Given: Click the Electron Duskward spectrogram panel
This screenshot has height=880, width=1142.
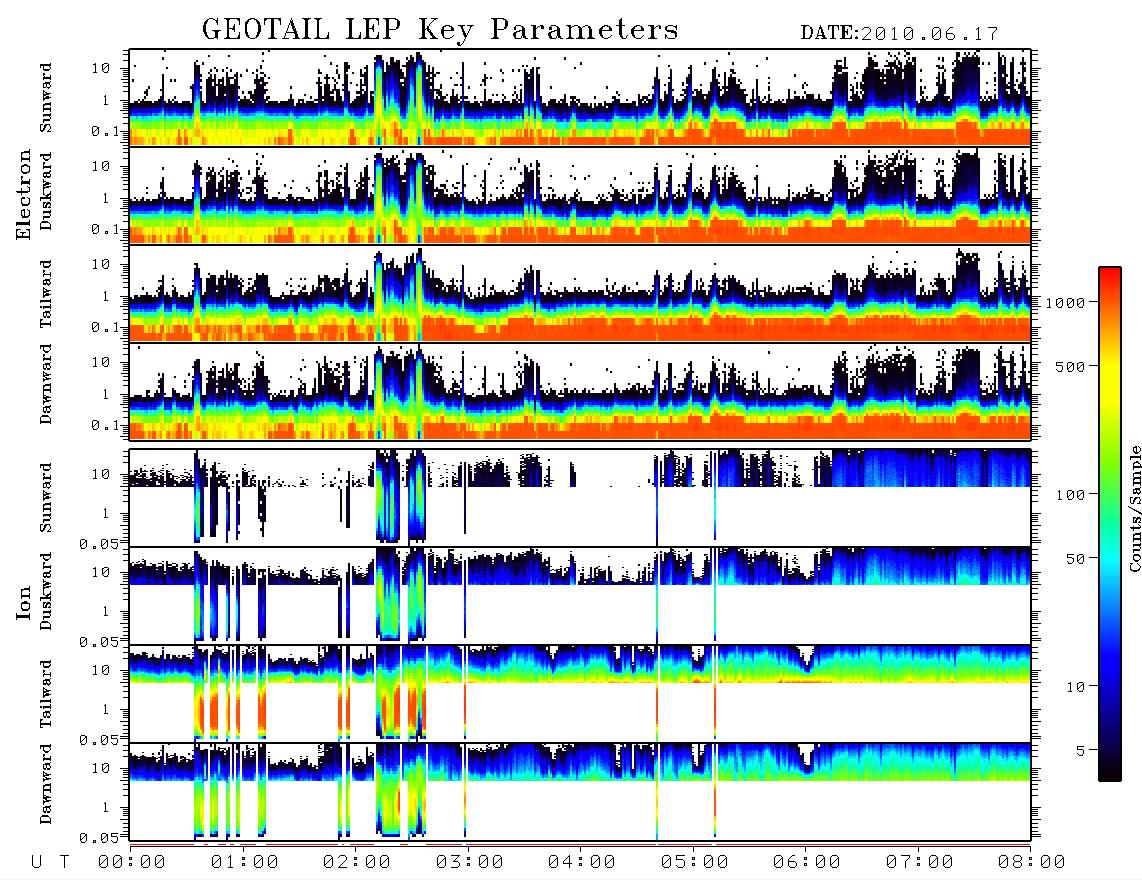Looking at the screenshot, I should coord(580,195).
